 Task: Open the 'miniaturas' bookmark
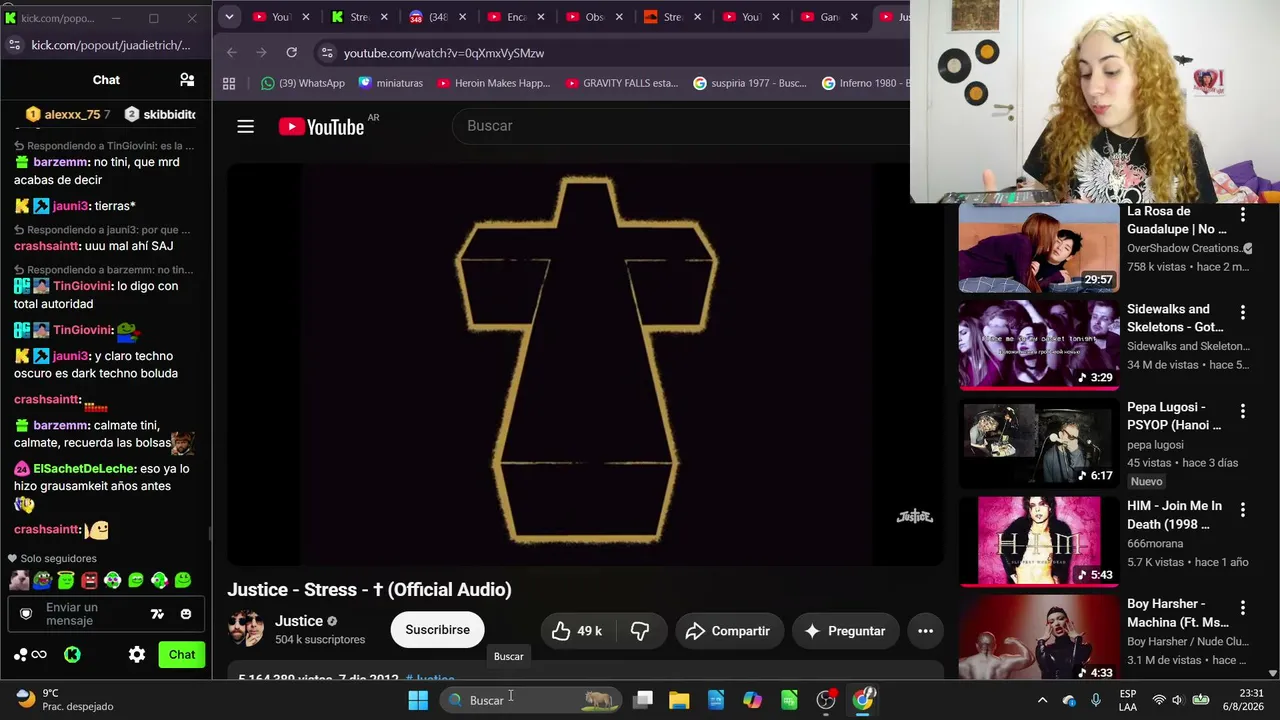click(x=391, y=83)
